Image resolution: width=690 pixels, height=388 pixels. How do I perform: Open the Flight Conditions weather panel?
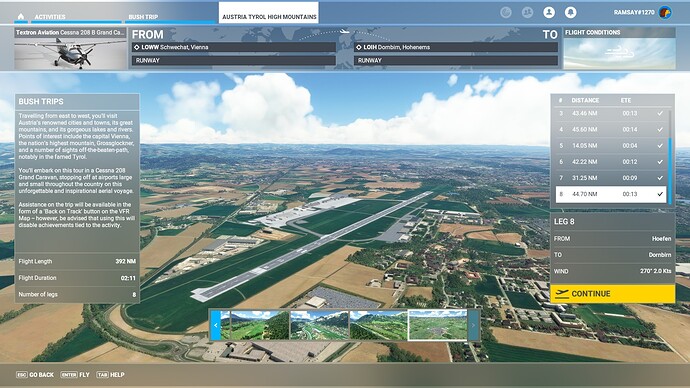(620, 48)
